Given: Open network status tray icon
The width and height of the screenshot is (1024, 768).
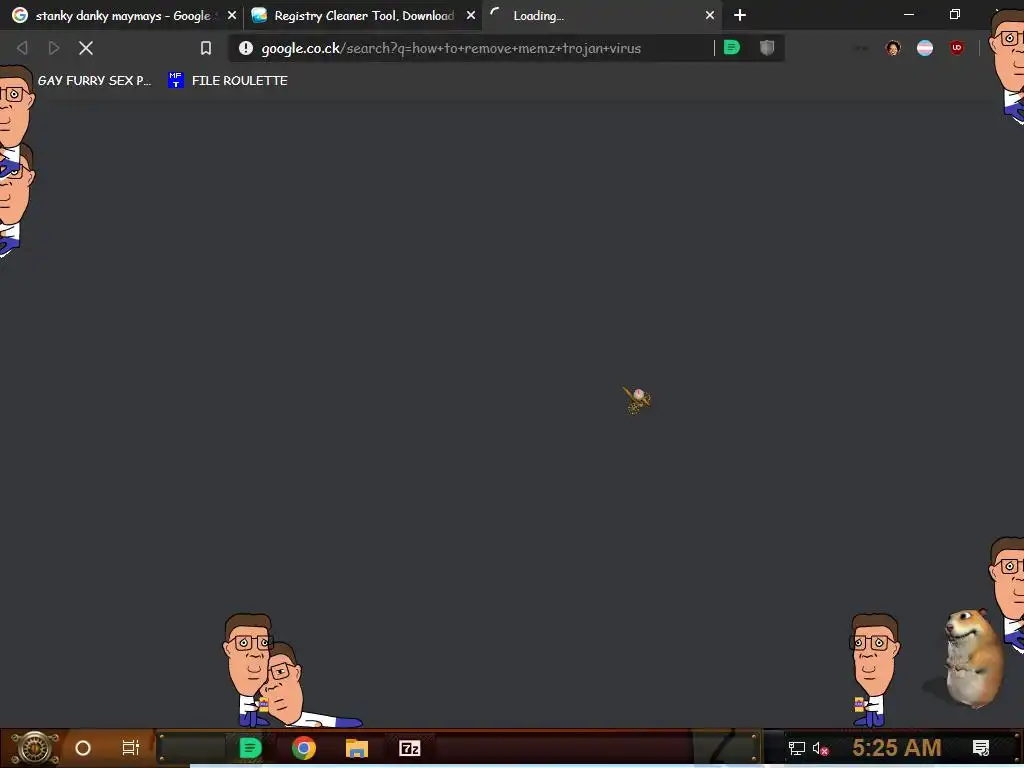Looking at the screenshot, I should (797, 748).
